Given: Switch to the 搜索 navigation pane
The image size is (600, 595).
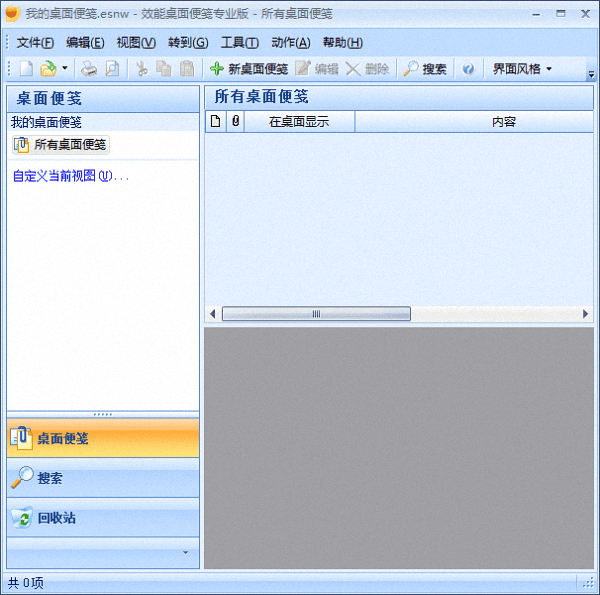Looking at the screenshot, I should point(103,478).
